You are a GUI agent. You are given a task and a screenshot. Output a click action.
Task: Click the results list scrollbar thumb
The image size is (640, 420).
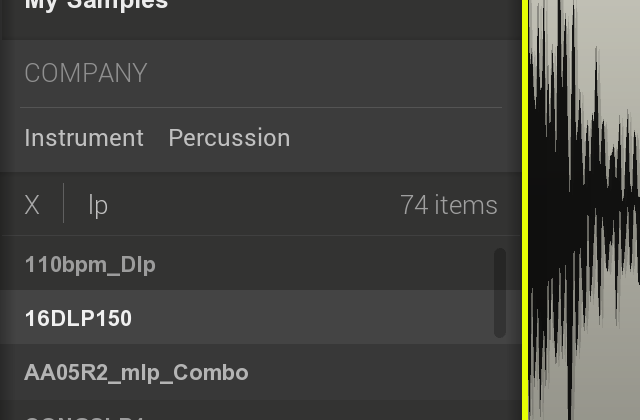[500, 293]
